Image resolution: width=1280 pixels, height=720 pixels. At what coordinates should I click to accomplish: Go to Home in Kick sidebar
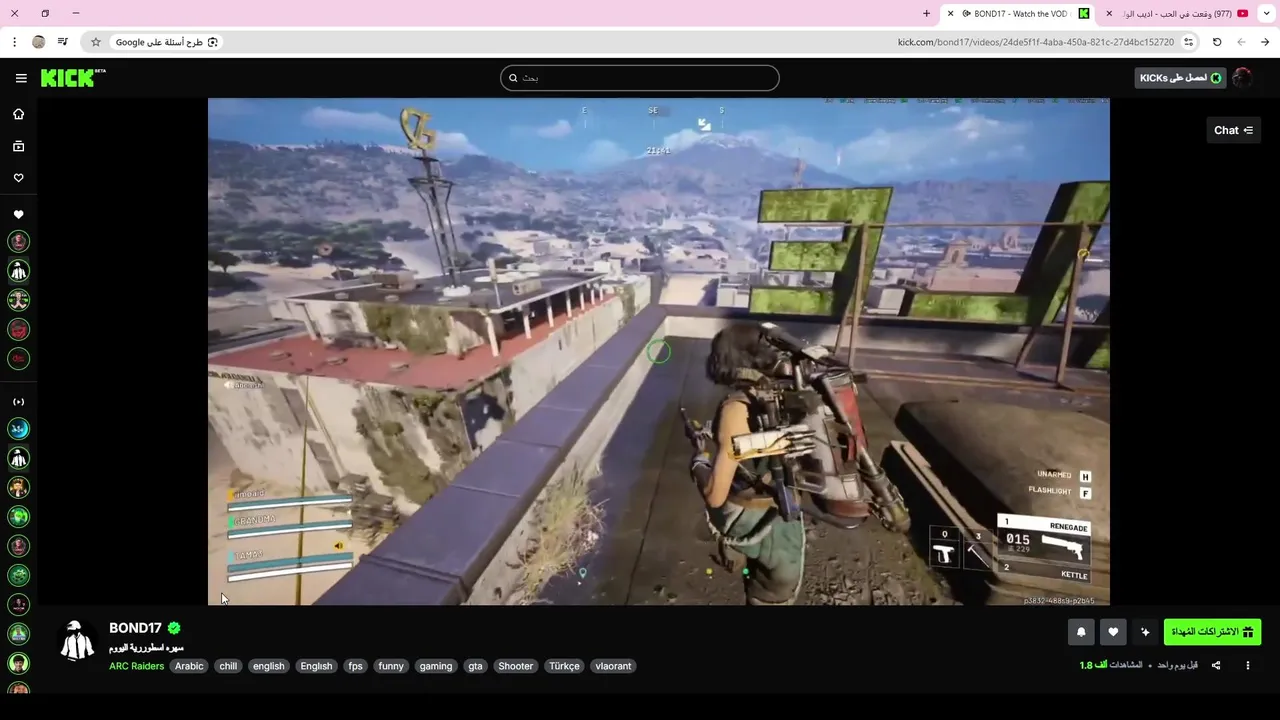pos(18,114)
